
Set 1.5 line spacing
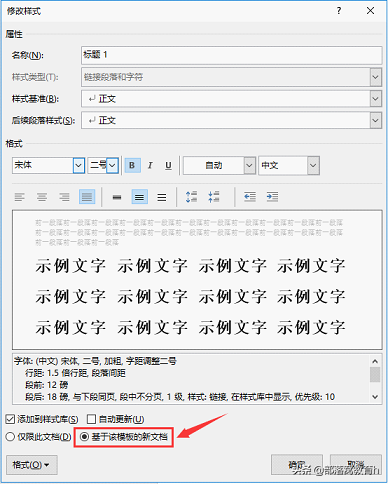[139, 197]
